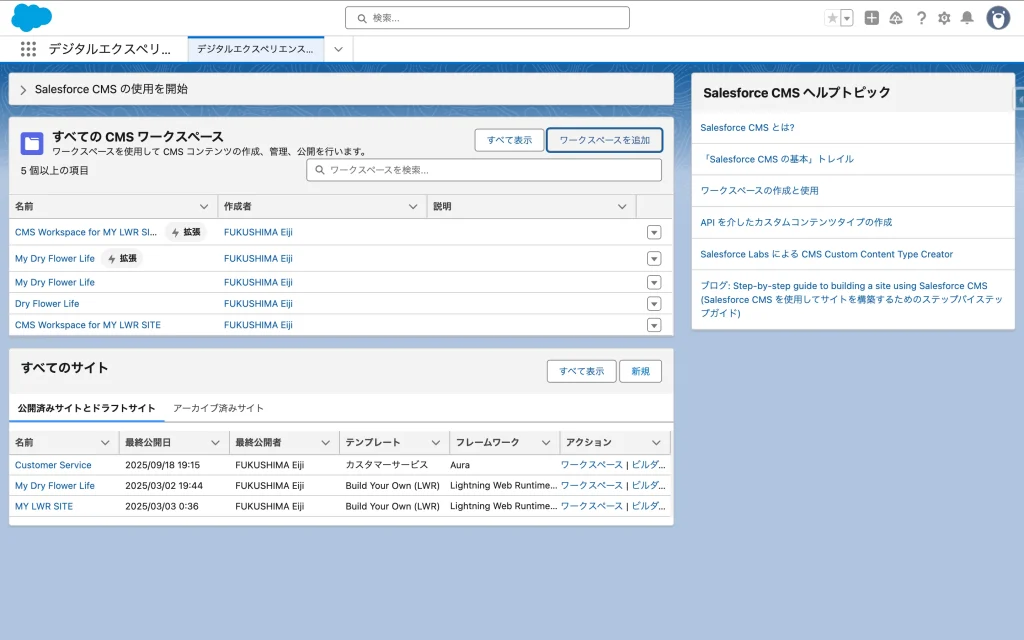Switch to the アーカイブ済みサイト tab
The height and width of the screenshot is (640, 1024).
(218, 408)
